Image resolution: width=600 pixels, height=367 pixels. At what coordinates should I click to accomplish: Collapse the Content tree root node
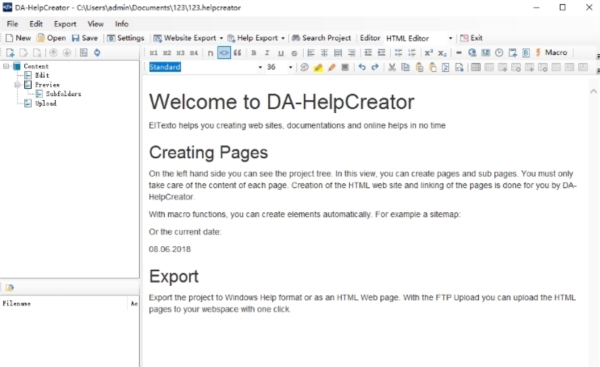(x=6, y=66)
